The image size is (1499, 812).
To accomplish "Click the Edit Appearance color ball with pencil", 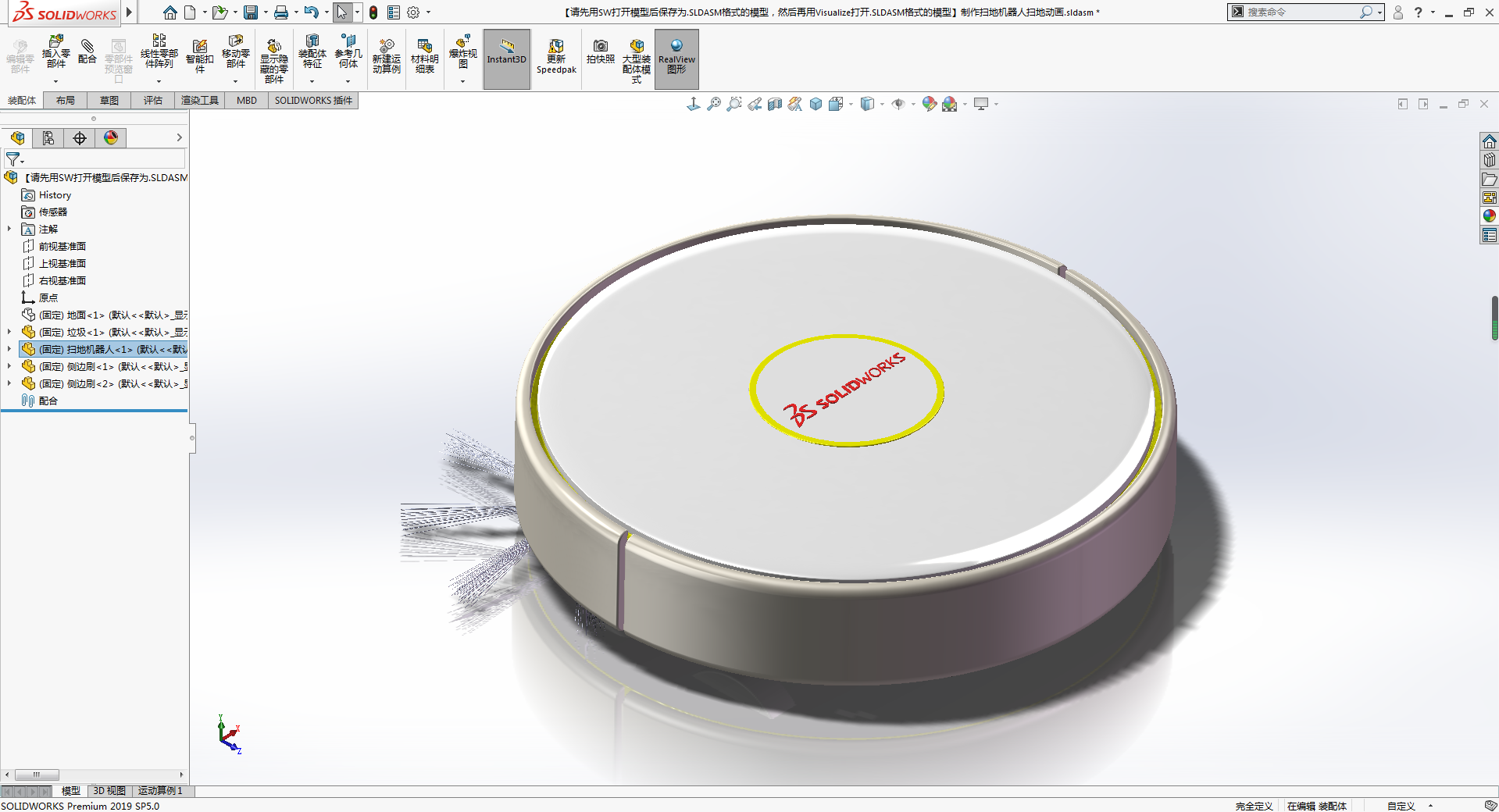I will [x=929, y=104].
